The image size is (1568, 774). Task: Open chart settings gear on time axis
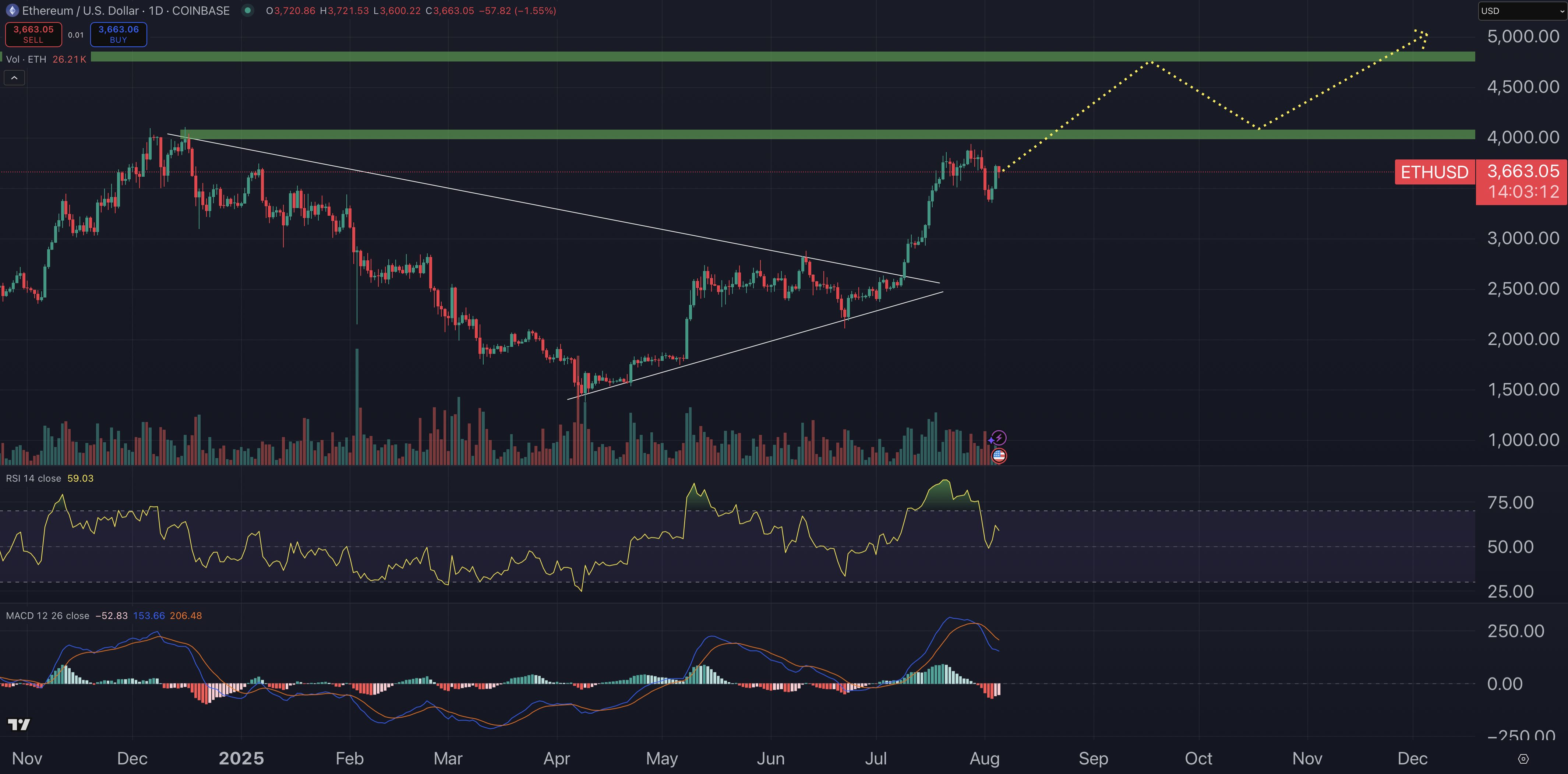(x=1523, y=759)
